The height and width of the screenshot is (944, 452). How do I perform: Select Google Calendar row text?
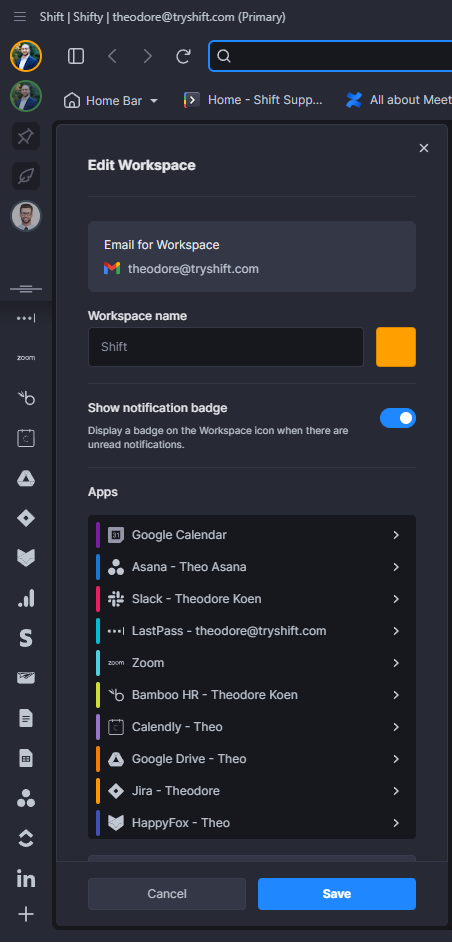[179, 535]
